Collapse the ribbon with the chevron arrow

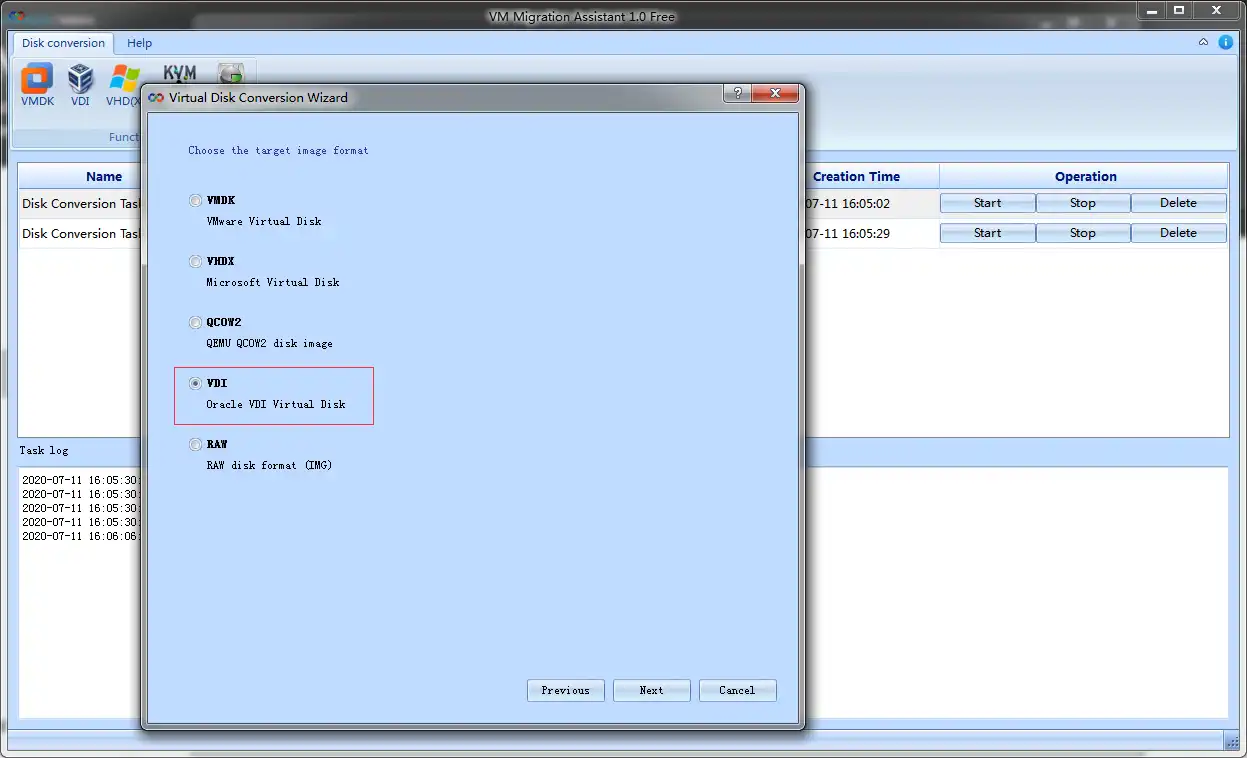[1204, 43]
